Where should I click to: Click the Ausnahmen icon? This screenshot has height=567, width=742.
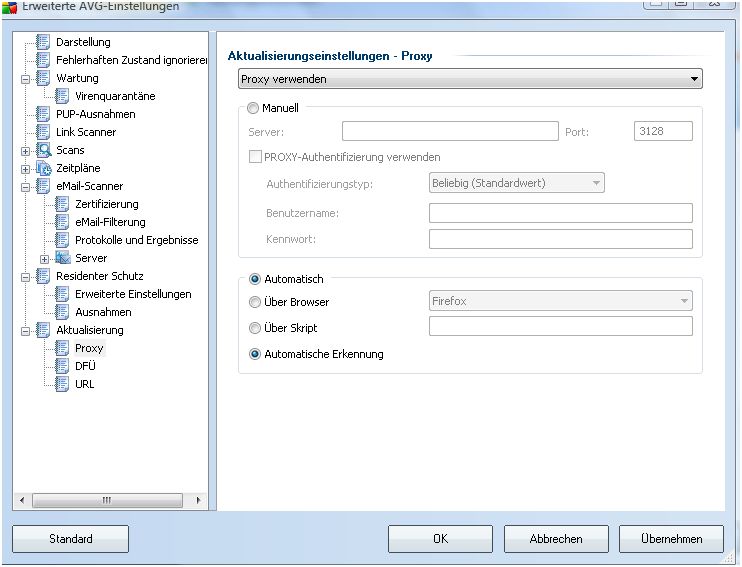(62, 312)
